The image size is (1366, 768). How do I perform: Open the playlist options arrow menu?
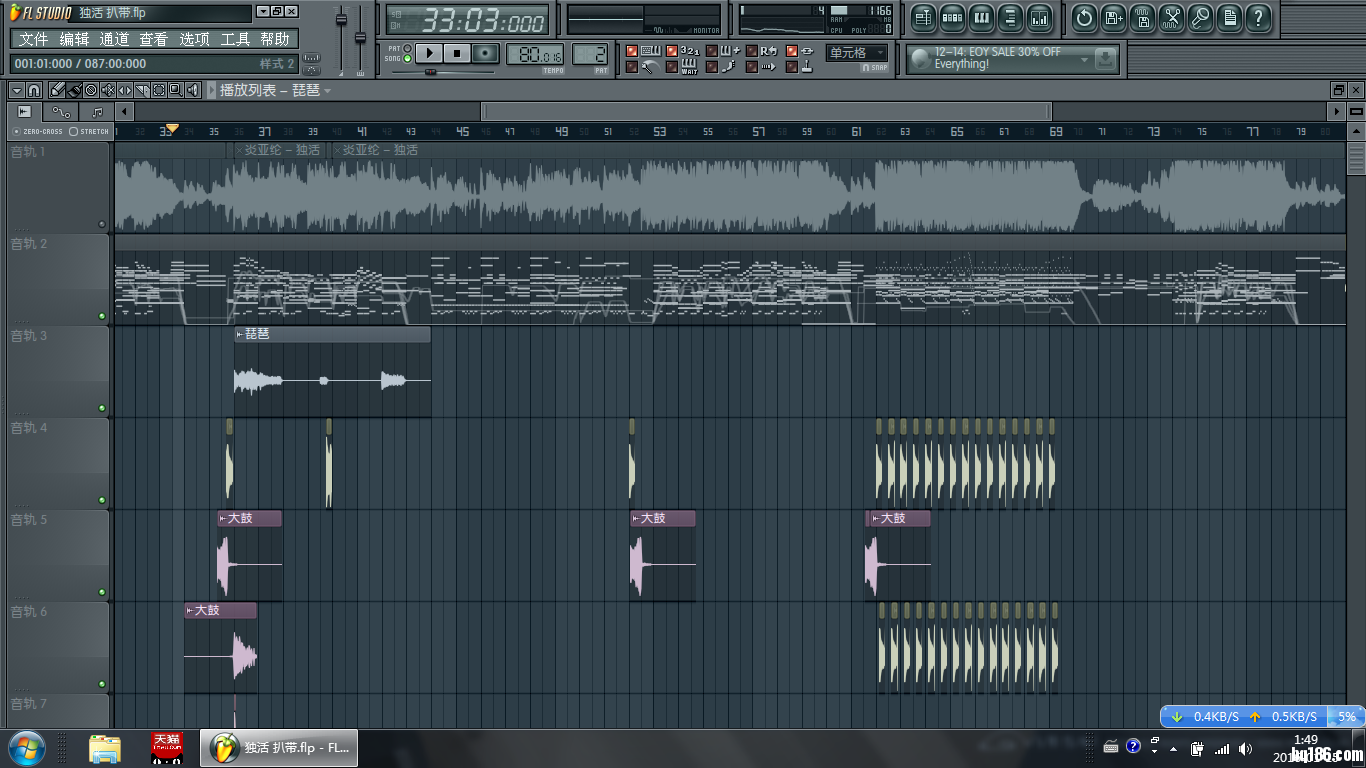coord(16,90)
